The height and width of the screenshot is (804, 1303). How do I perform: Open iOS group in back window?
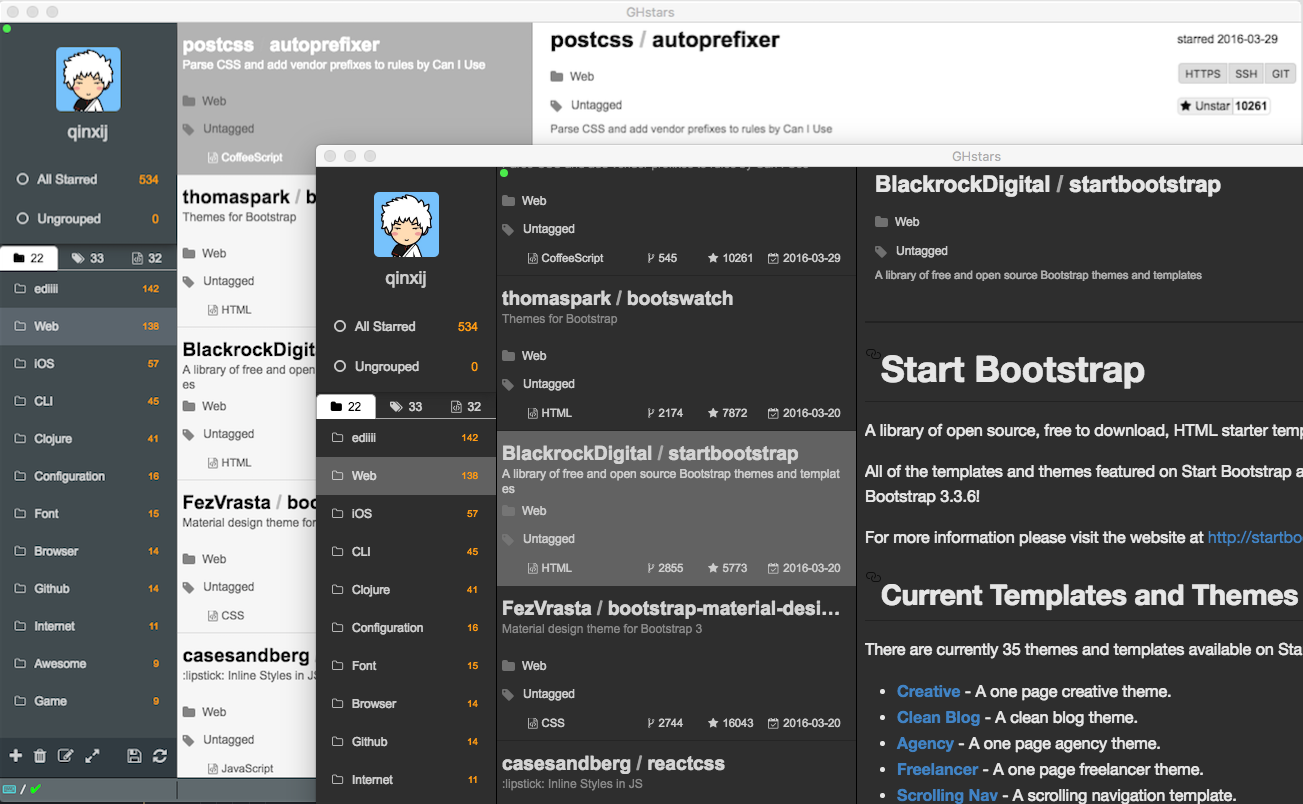(x=88, y=363)
